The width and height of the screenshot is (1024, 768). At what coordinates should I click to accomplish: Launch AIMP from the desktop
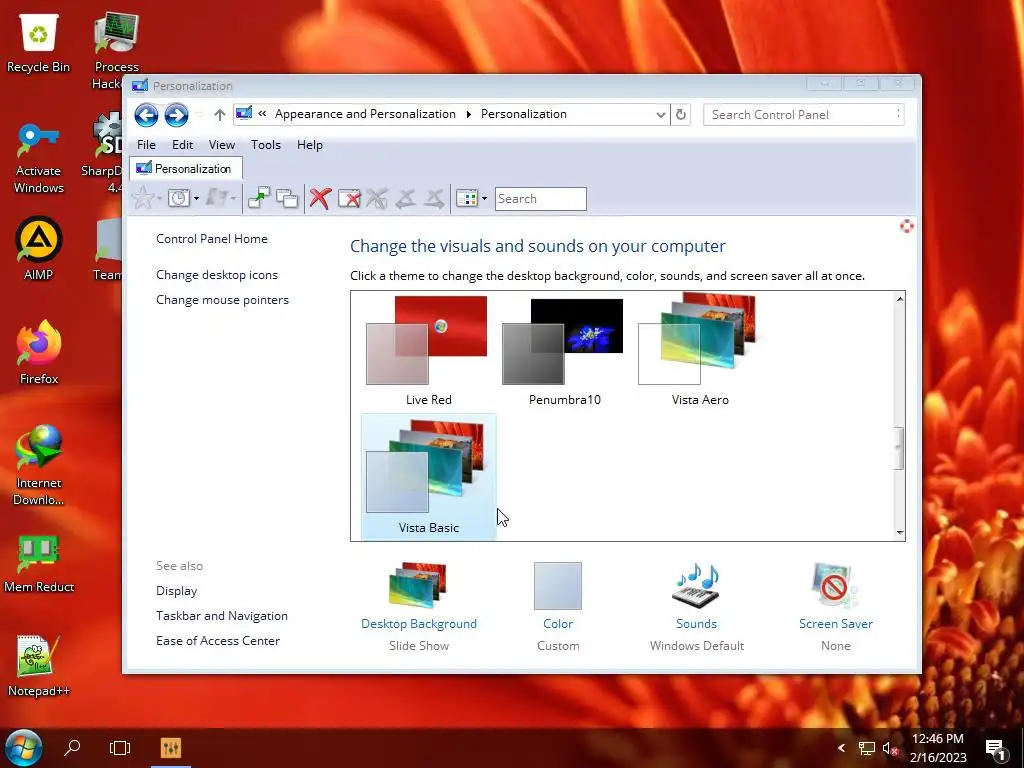39,249
